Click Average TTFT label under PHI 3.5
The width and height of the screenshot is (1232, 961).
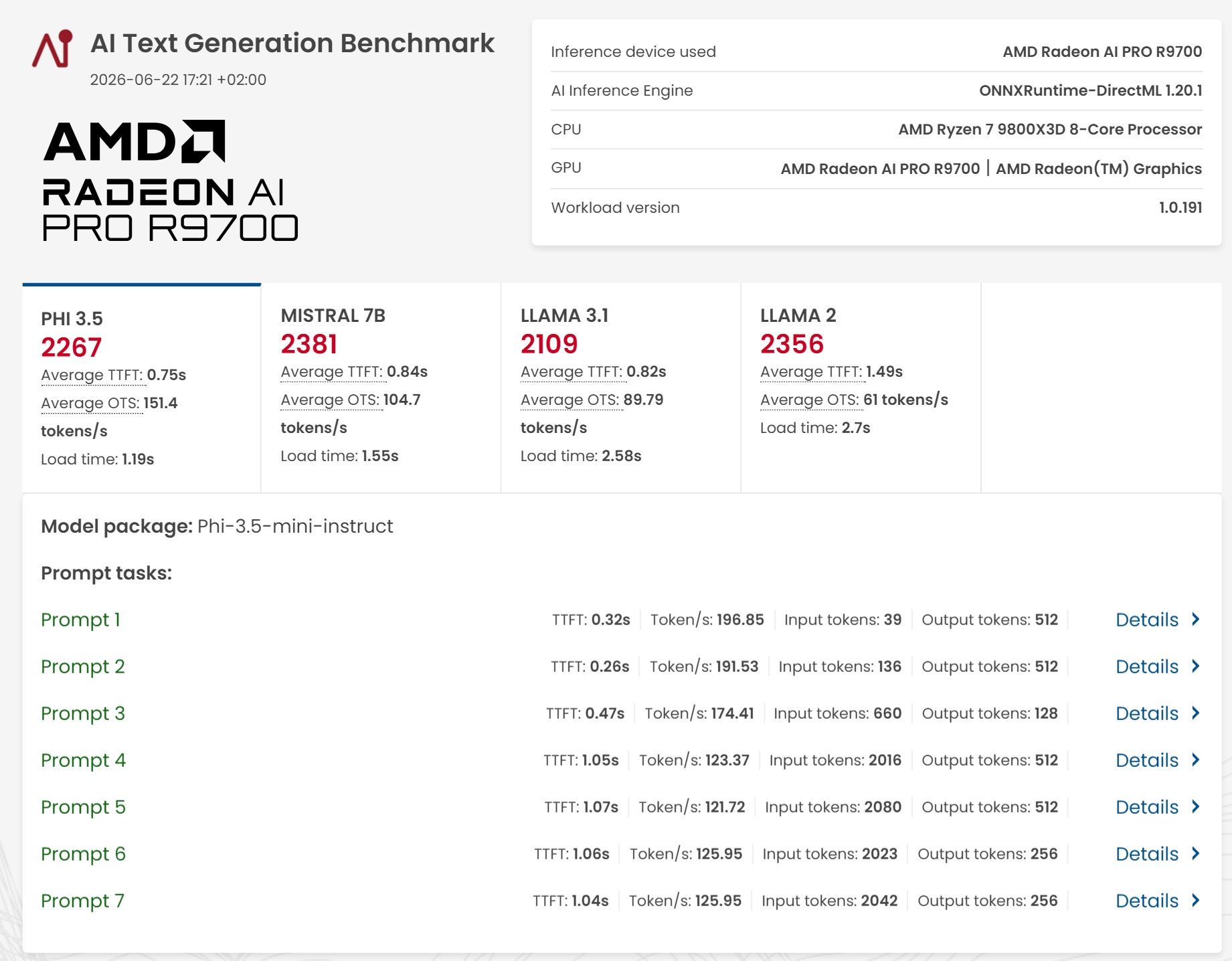click(92, 375)
